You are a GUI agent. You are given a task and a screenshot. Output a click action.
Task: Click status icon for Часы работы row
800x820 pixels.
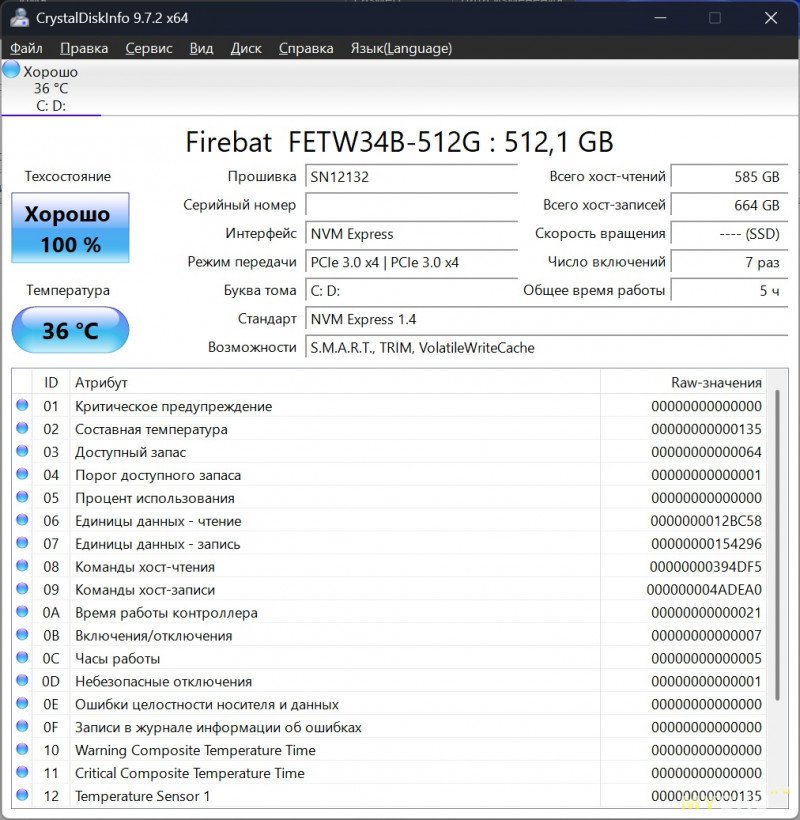click(22, 659)
